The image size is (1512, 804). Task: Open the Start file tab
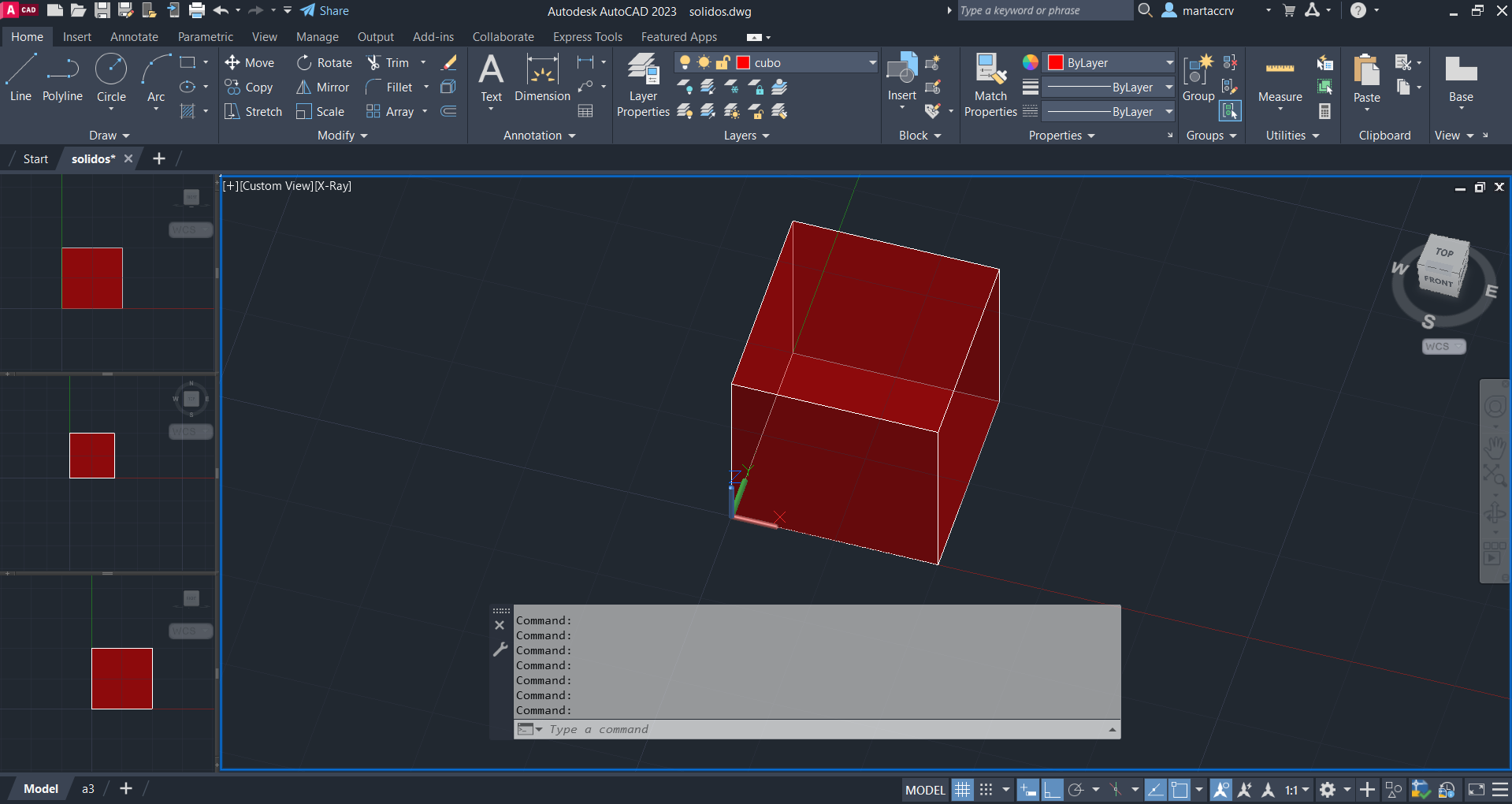[35, 159]
